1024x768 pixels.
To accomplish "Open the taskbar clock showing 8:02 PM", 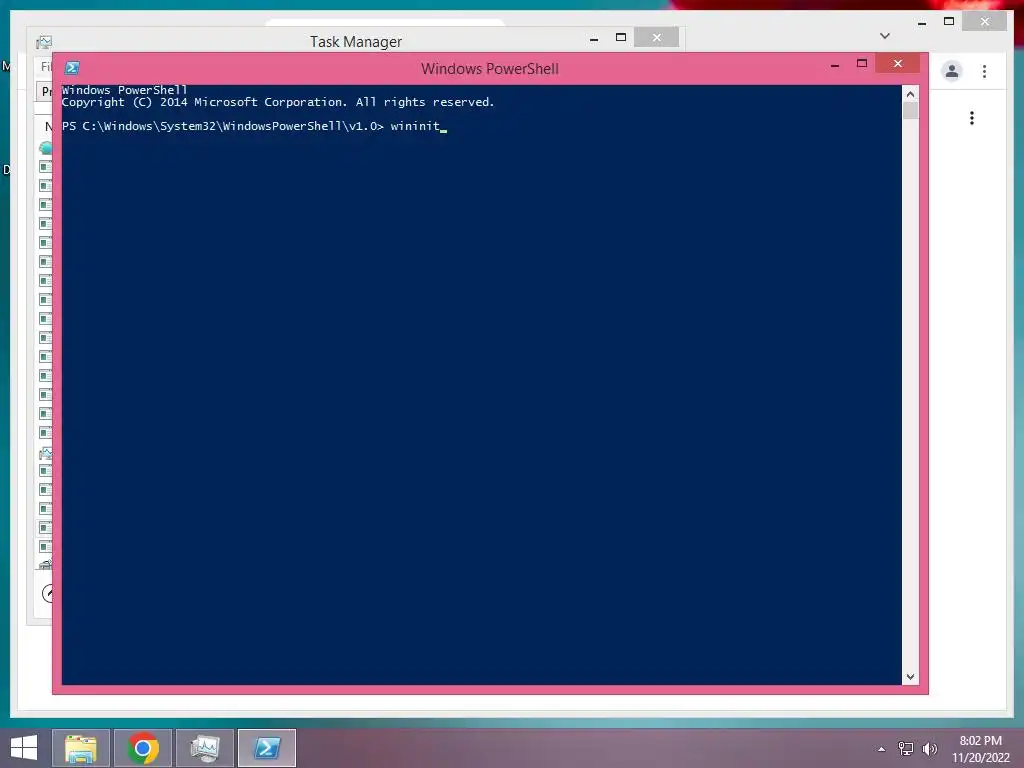I will 980,749.
